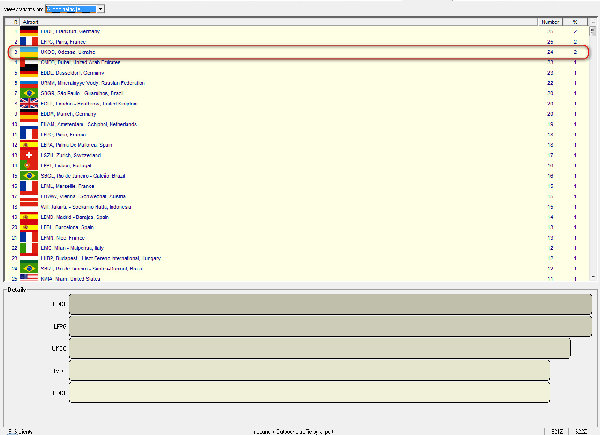Select the Zurich, Switzerland entry text
Viewport: 600px width, 435px height.
71,155
